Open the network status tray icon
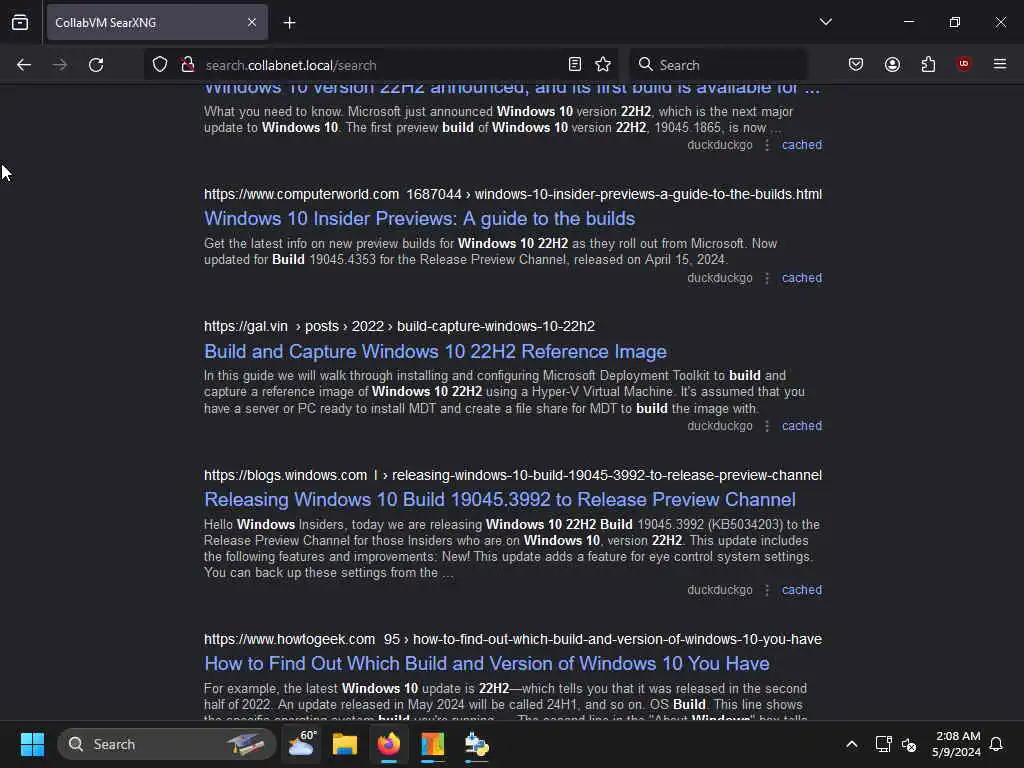Image resolution: width=1024 pixels, height=768 pixels. [883, 744]
